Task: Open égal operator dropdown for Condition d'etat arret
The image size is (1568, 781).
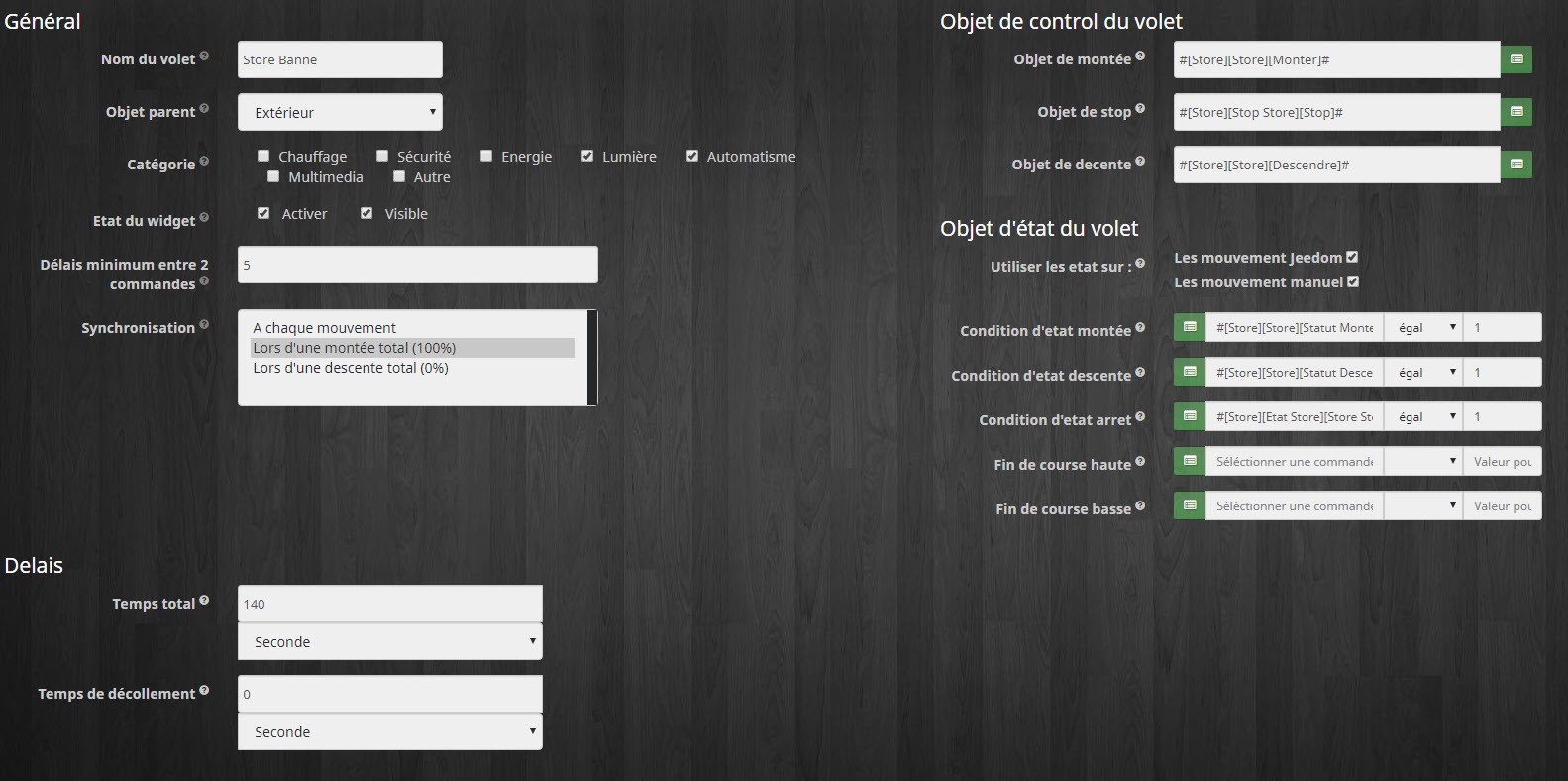Action: pos(1423,416)
